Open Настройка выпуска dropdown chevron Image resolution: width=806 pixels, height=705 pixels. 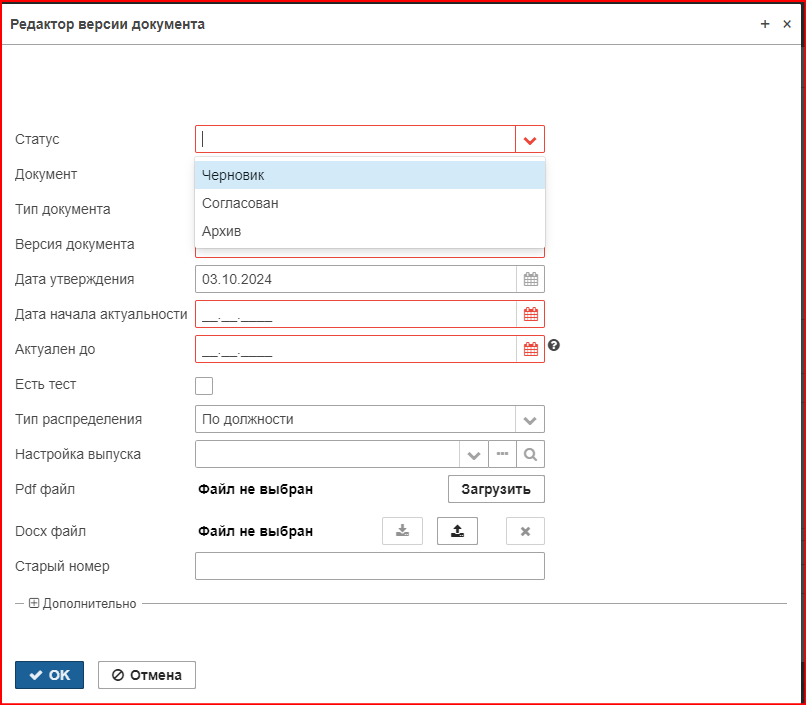(x=473, y=454)
